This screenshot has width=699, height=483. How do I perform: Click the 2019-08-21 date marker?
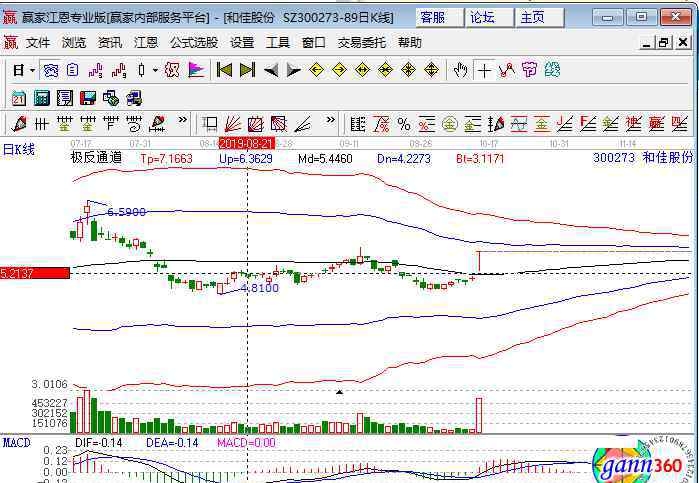(x=247, y=144)
